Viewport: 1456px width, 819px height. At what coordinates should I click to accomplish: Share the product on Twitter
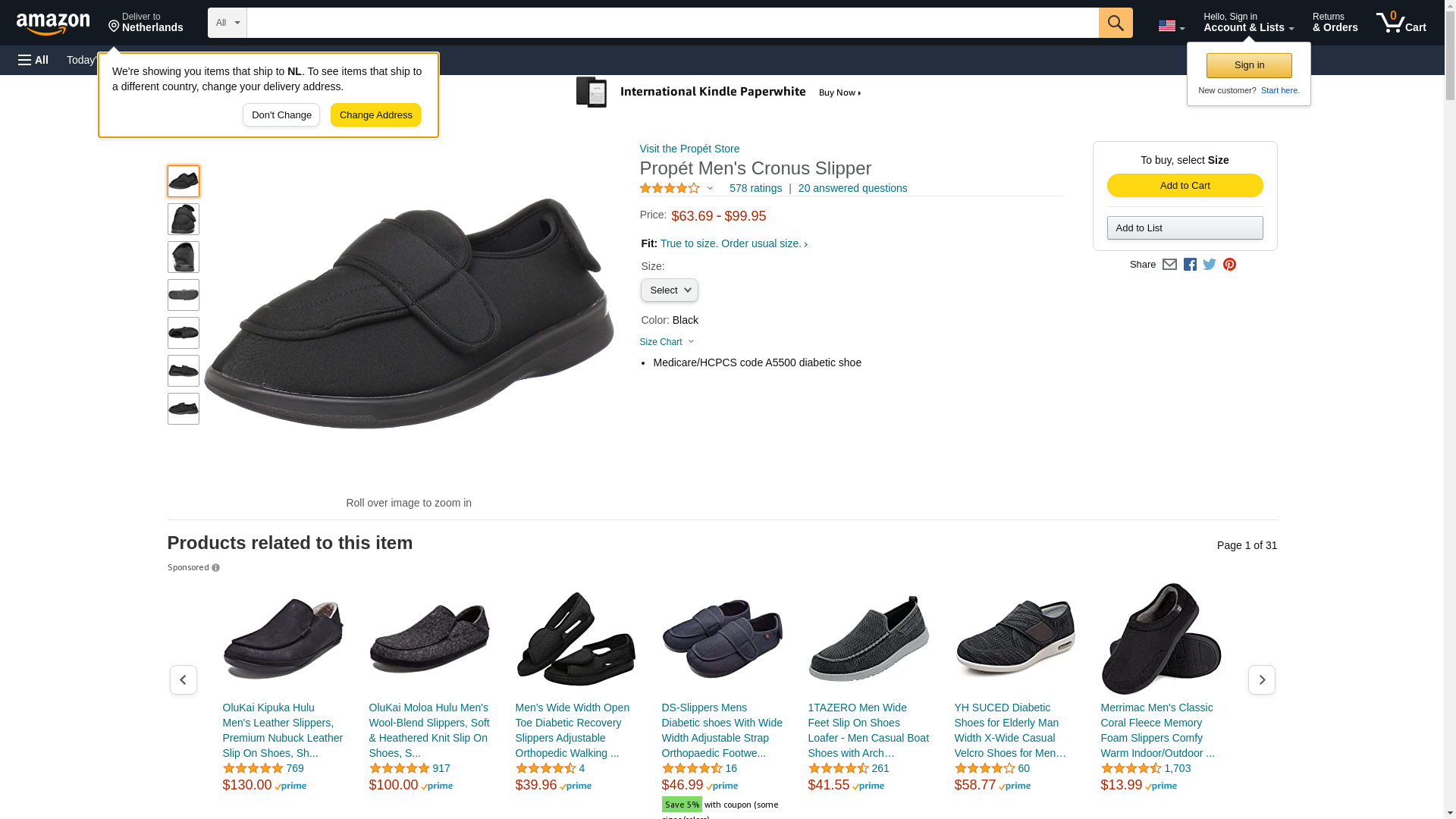[x=1209, y=265]
